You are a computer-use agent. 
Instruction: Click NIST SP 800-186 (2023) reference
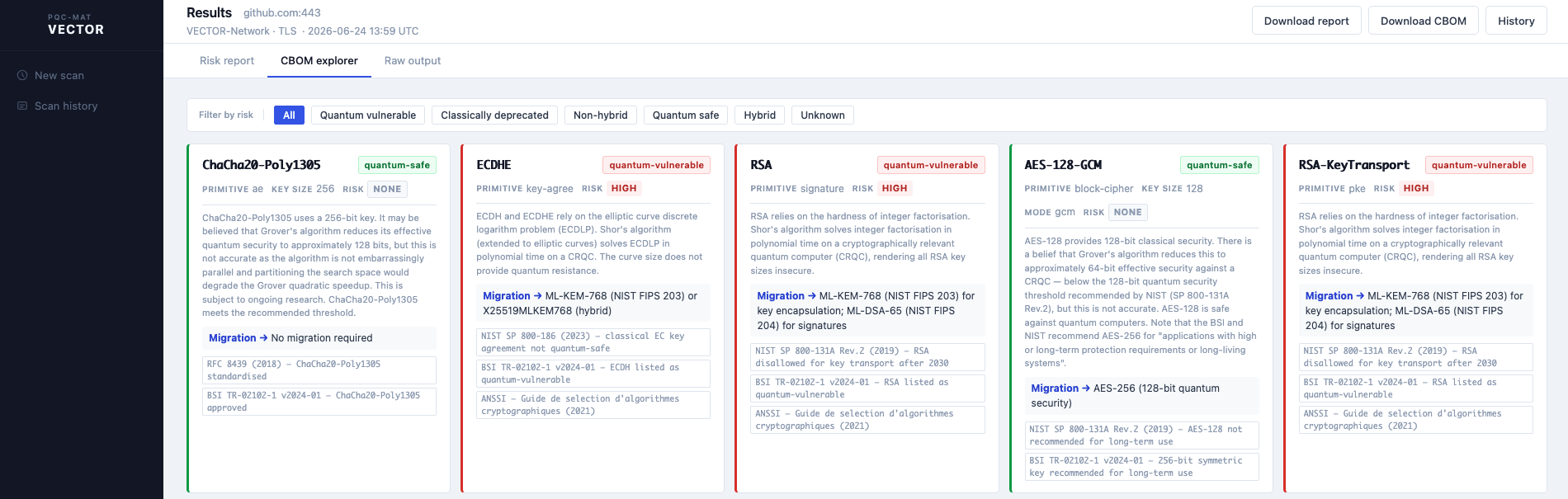pos(593,342)
